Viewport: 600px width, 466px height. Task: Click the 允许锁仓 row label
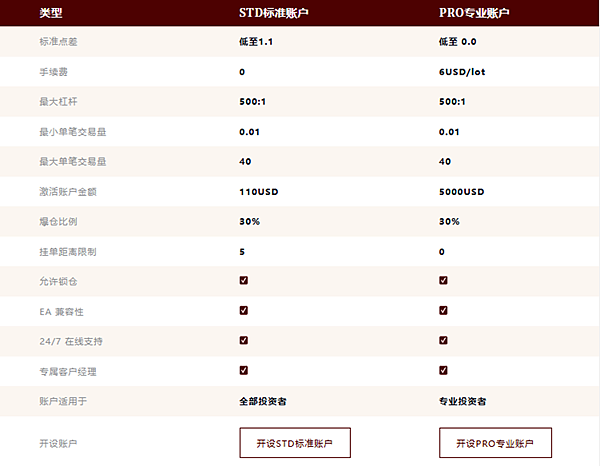point(58,282)
